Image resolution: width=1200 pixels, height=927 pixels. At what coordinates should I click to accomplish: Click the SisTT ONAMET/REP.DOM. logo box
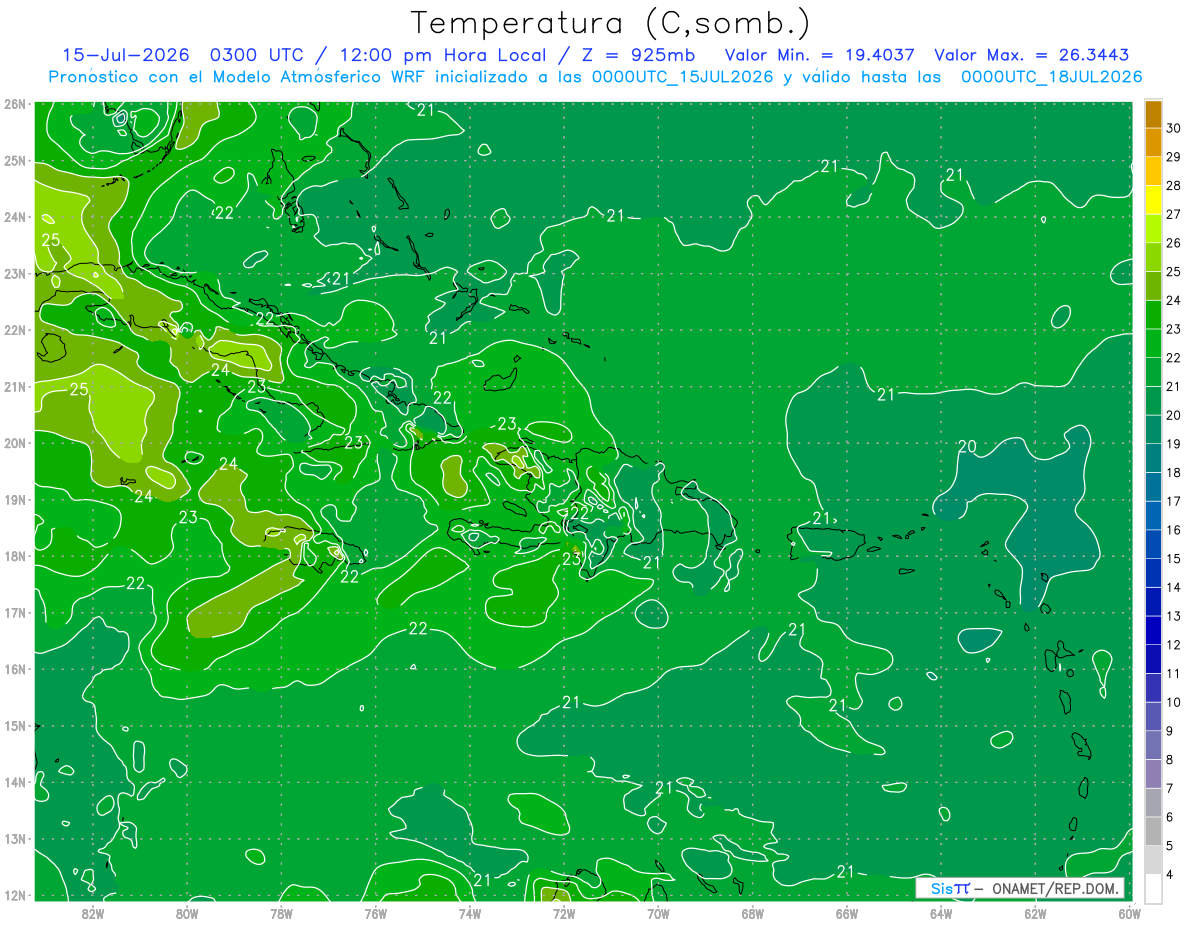1020,888
